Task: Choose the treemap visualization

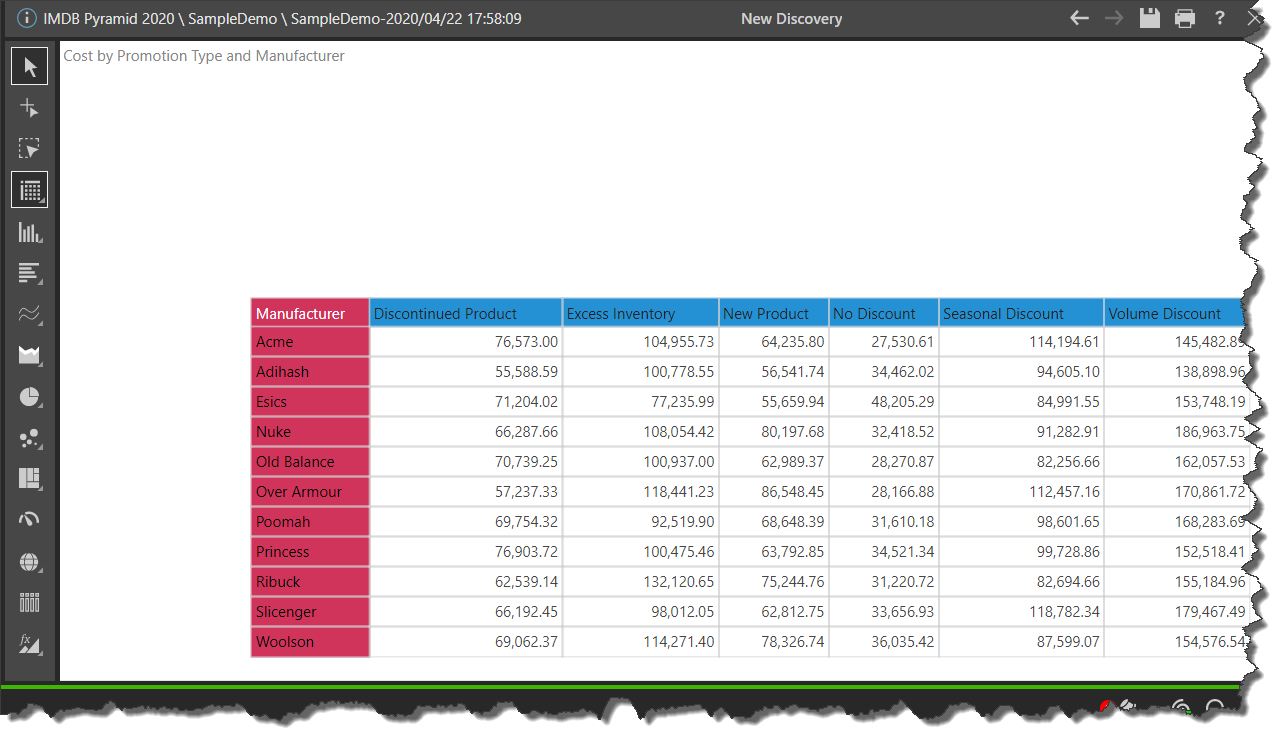Action: 29,479
